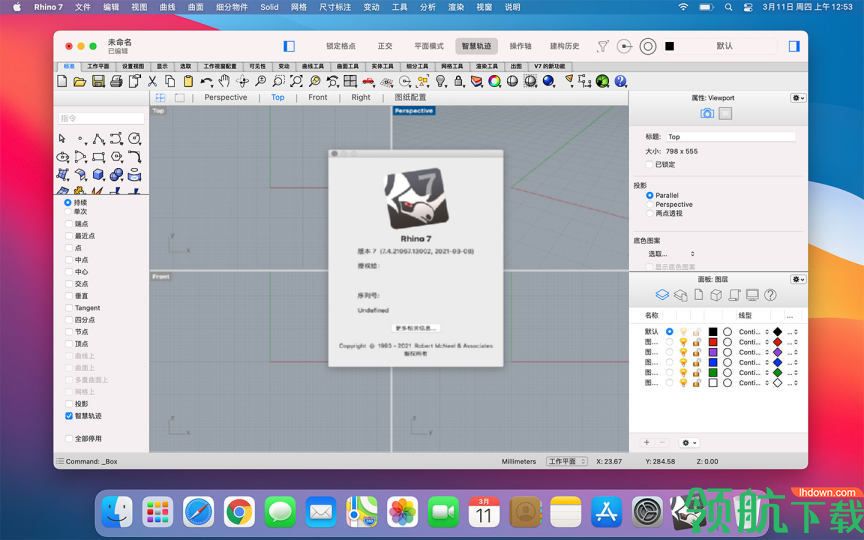Open the layers icon in panel tabs

[x=662, y=295]
